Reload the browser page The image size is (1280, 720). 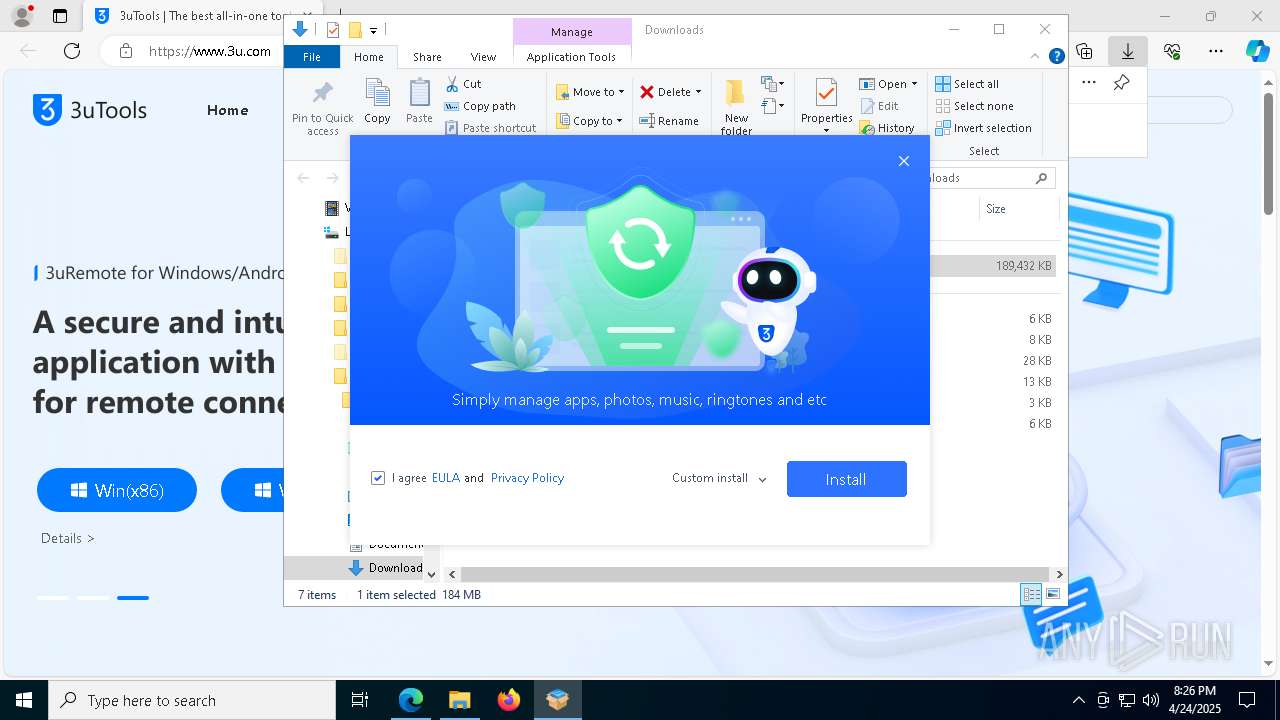(72, 51)
